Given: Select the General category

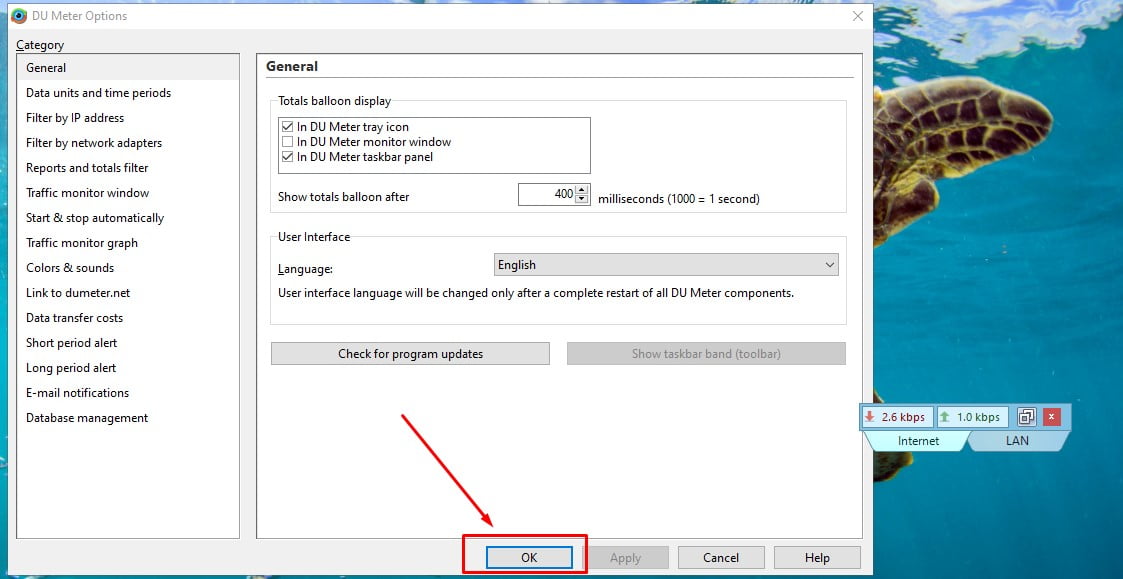Looking at the screenshot, I should click(x=128, y=68).
